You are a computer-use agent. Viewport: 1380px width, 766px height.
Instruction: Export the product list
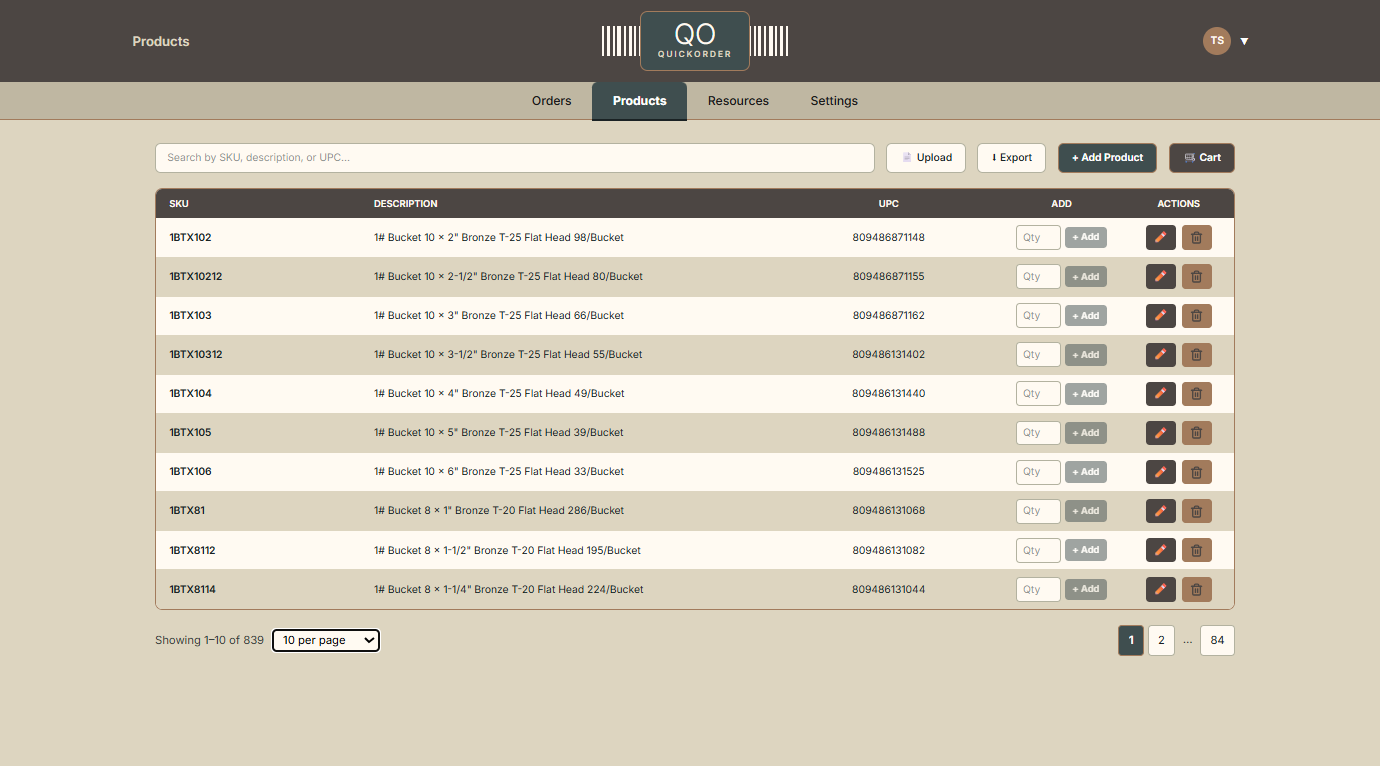[x=1011, y=158]
